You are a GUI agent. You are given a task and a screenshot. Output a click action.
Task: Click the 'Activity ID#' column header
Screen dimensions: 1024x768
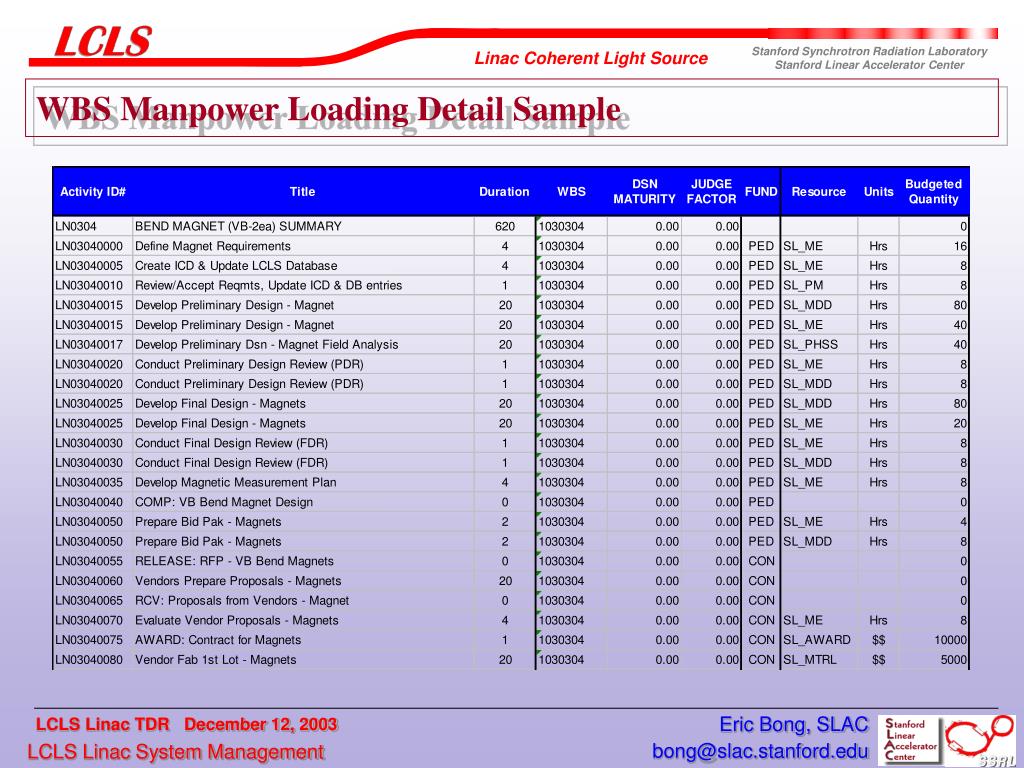point(93,191)
